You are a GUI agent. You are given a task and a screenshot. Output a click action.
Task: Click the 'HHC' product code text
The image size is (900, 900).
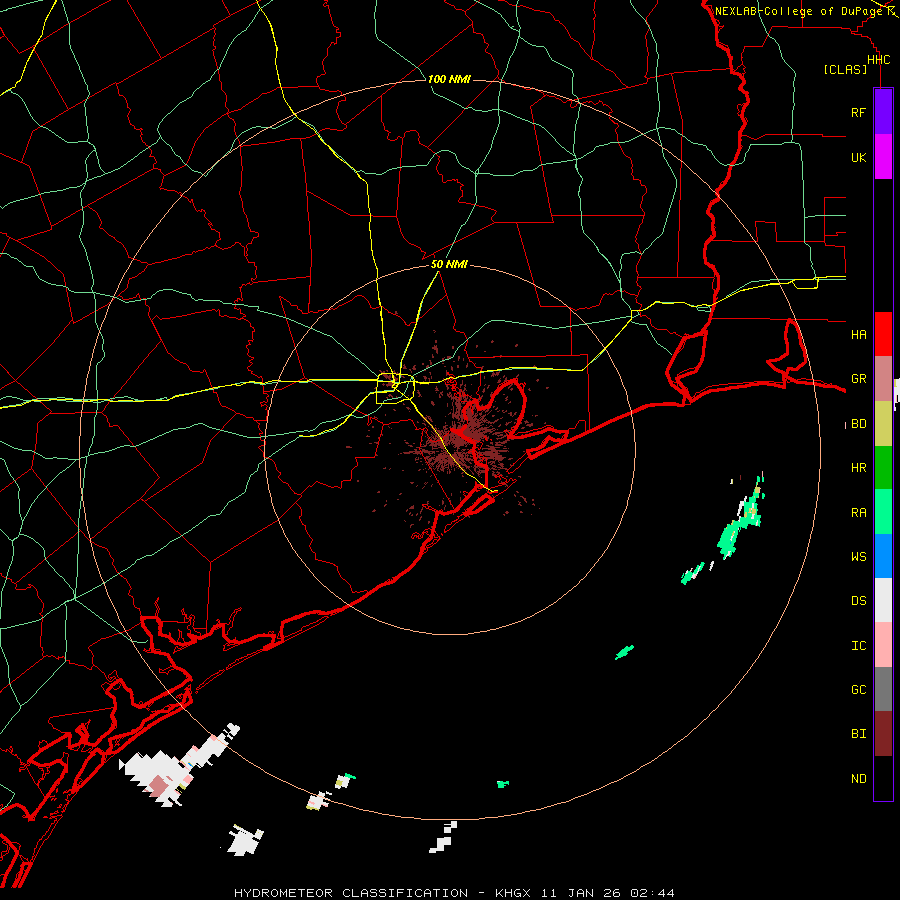pos(879,60)
